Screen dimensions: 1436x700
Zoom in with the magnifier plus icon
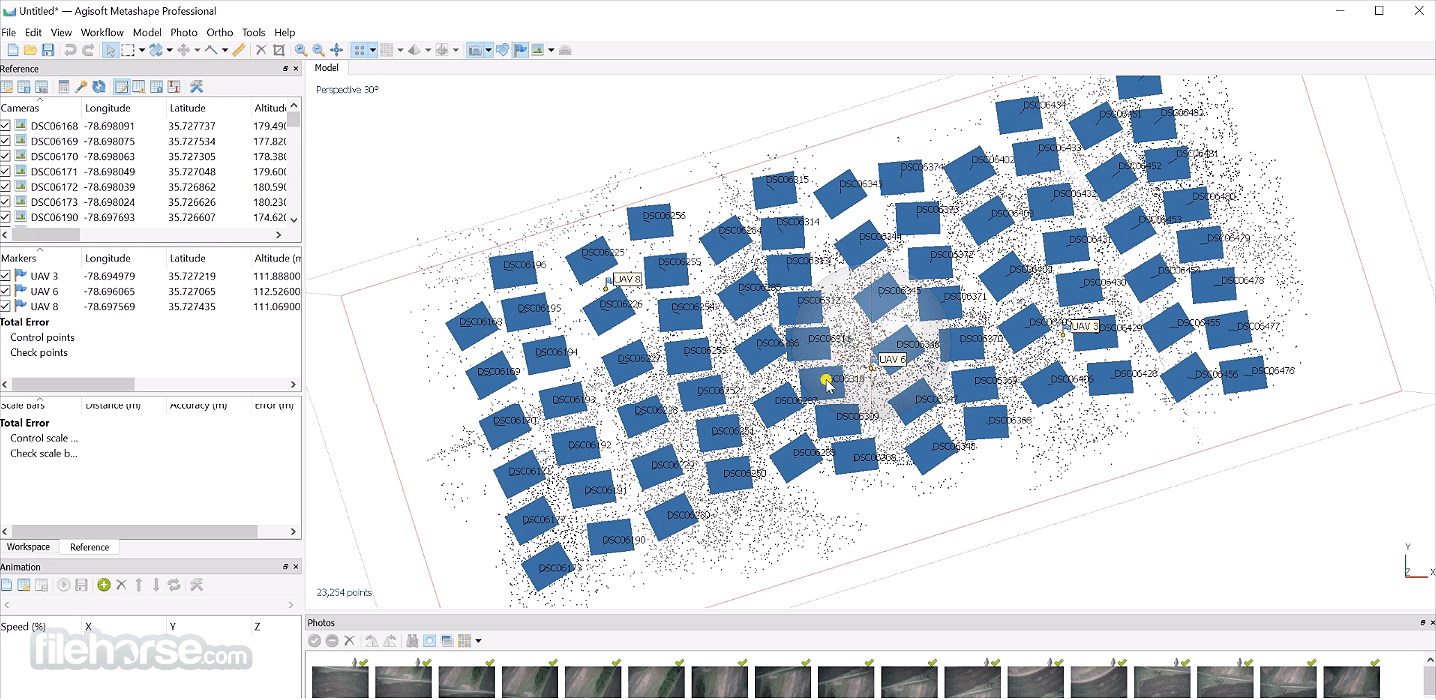[301, 50]
